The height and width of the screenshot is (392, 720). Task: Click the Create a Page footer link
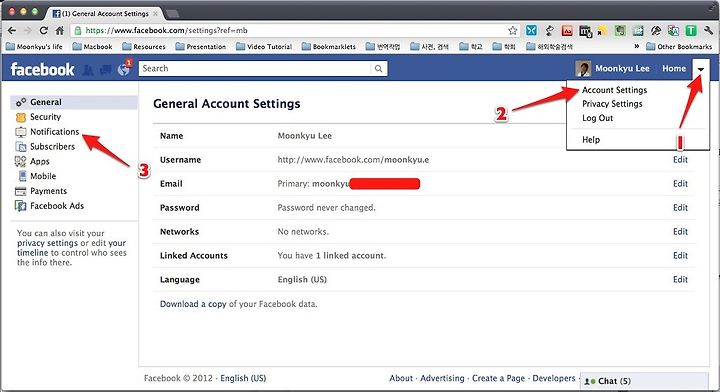tap(498, 378)
